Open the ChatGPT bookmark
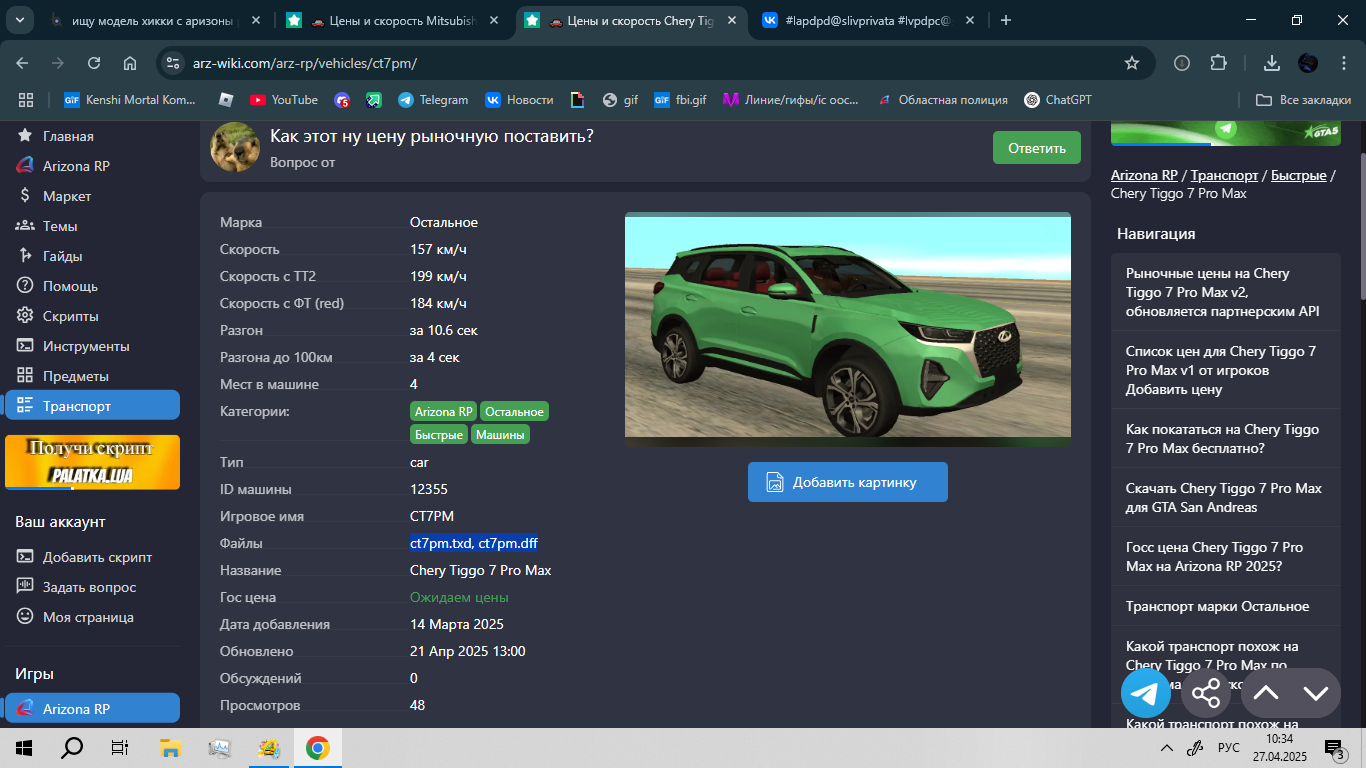Screen dimensions: 1366x768 click(1058, 99)
